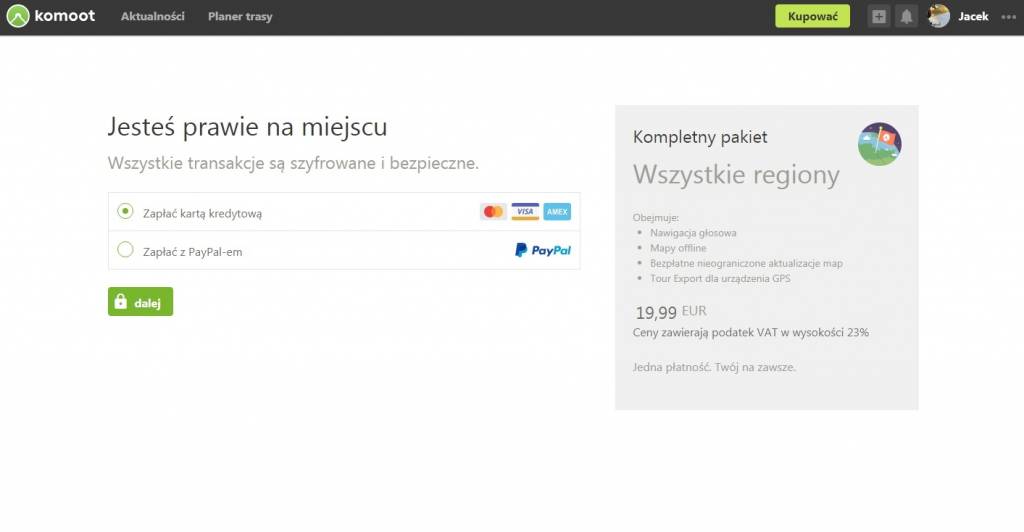The height and width of the screenshot is (532, 1024).
Task: Open the notifications bell
Action: [x=907, y=16]
